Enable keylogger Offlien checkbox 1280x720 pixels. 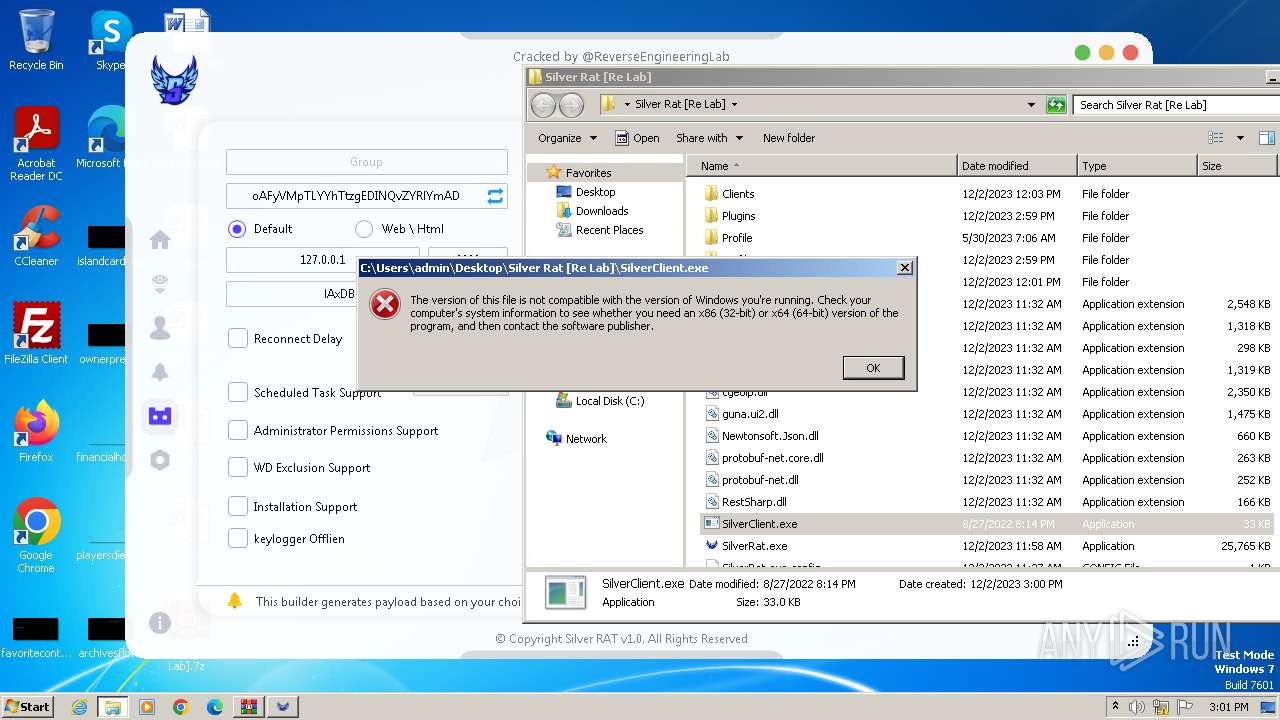tap(238, 539)
